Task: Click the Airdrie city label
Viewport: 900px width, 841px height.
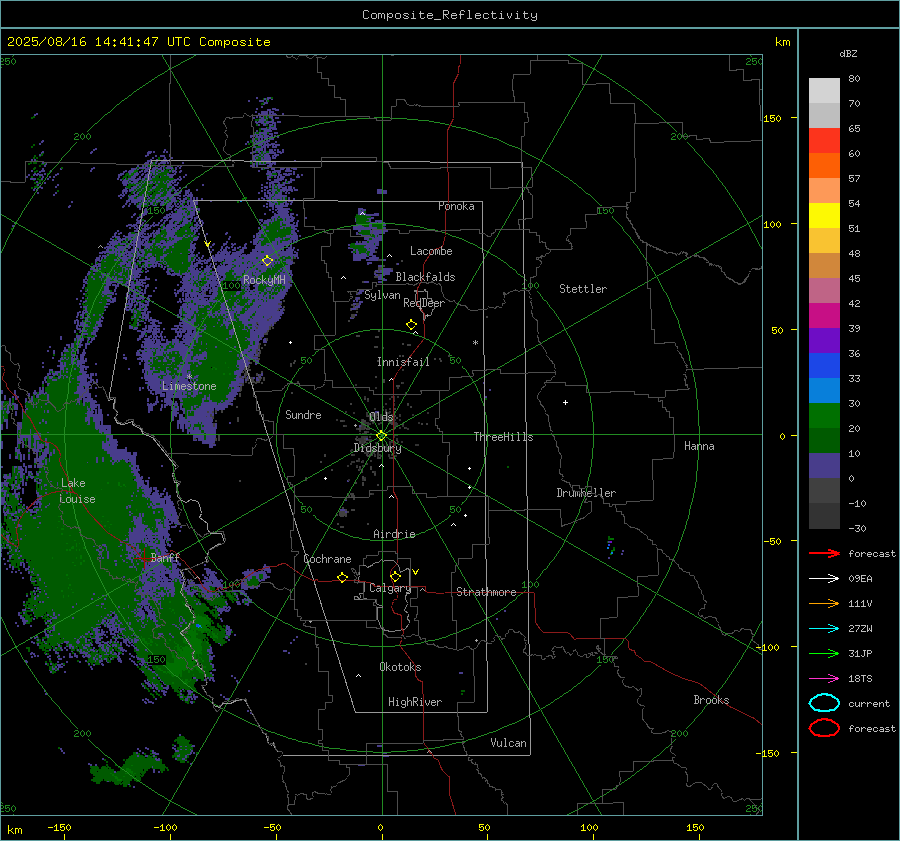Action: pos(394,534)
